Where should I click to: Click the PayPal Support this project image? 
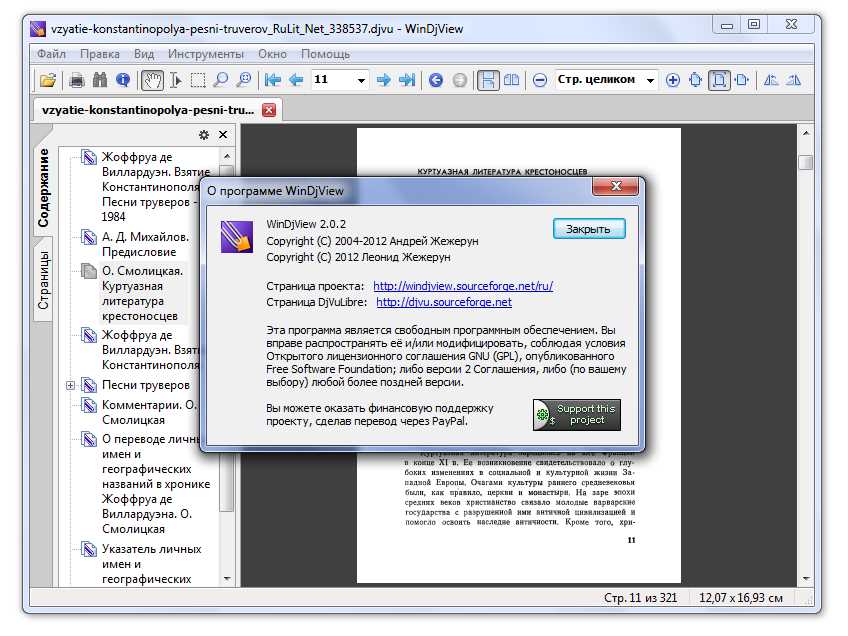tap(577, 414)
